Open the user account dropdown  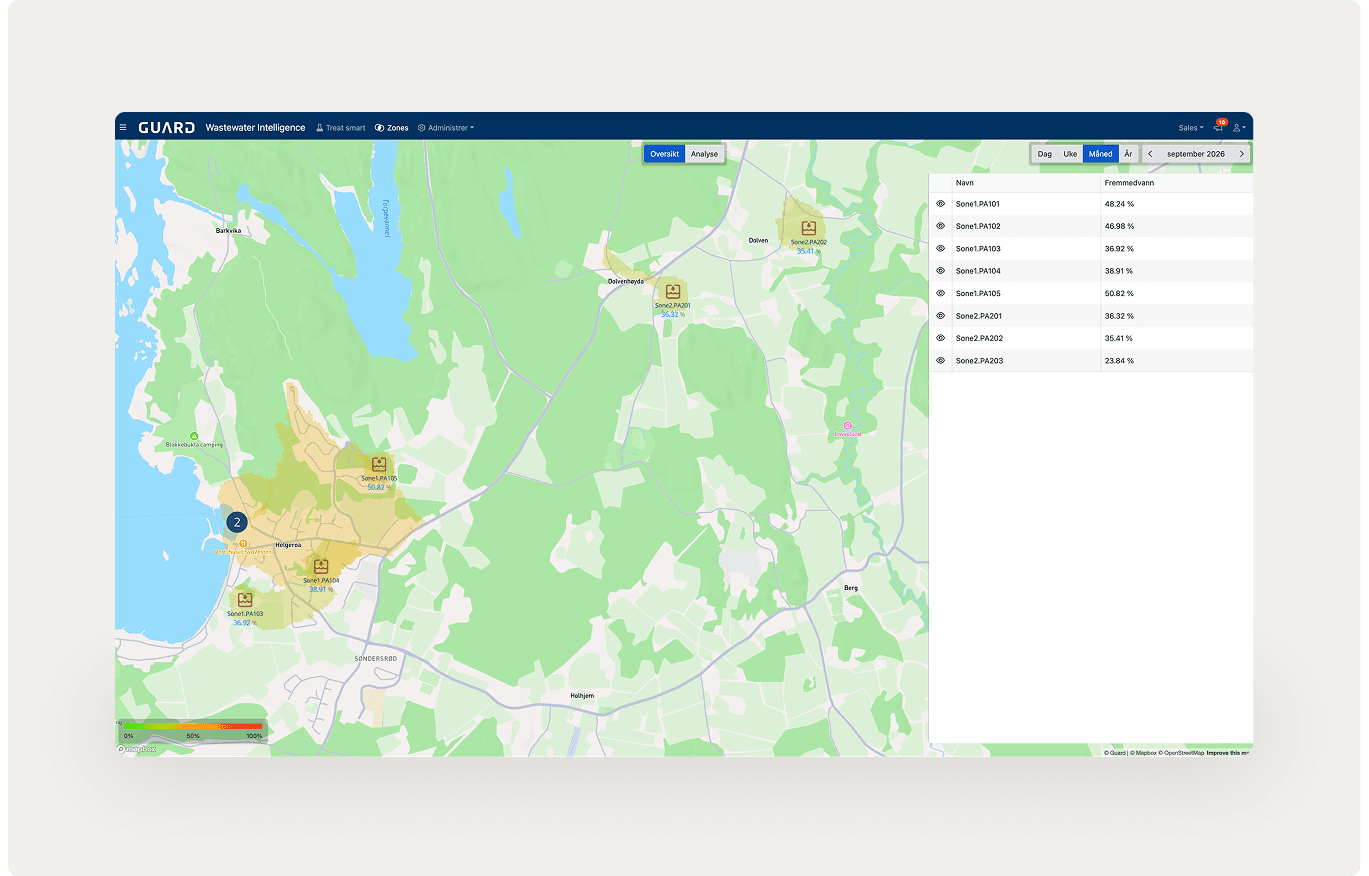pos(1239,128)
